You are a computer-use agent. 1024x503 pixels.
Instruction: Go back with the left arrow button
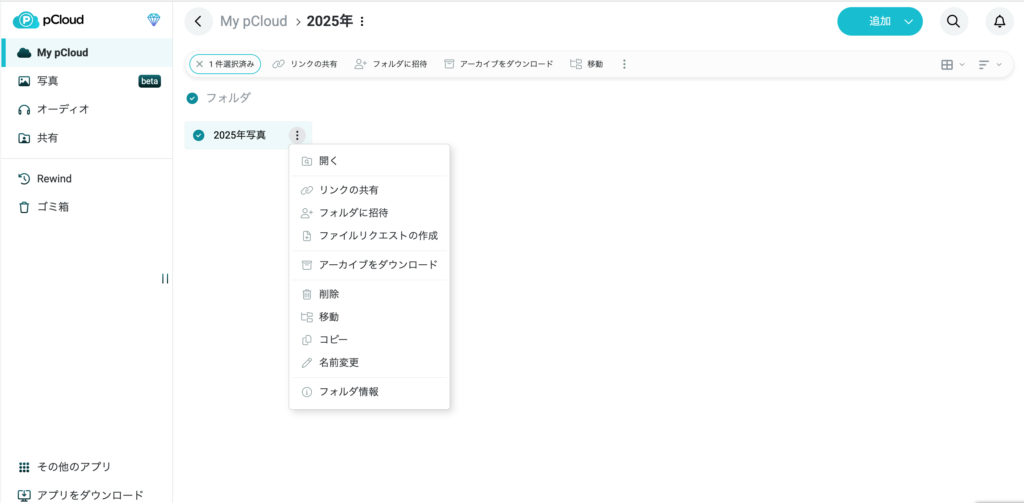coord(199,21)
